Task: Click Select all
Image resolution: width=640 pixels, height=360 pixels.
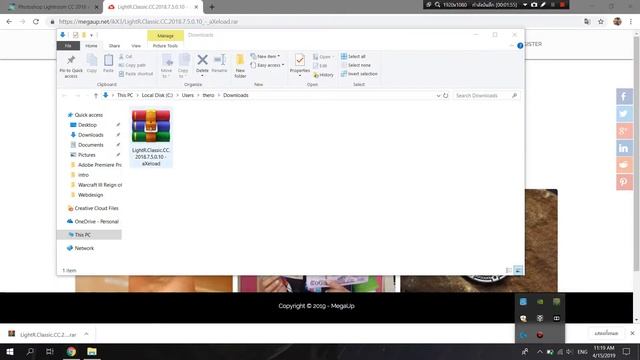Action: click(353, 56)
